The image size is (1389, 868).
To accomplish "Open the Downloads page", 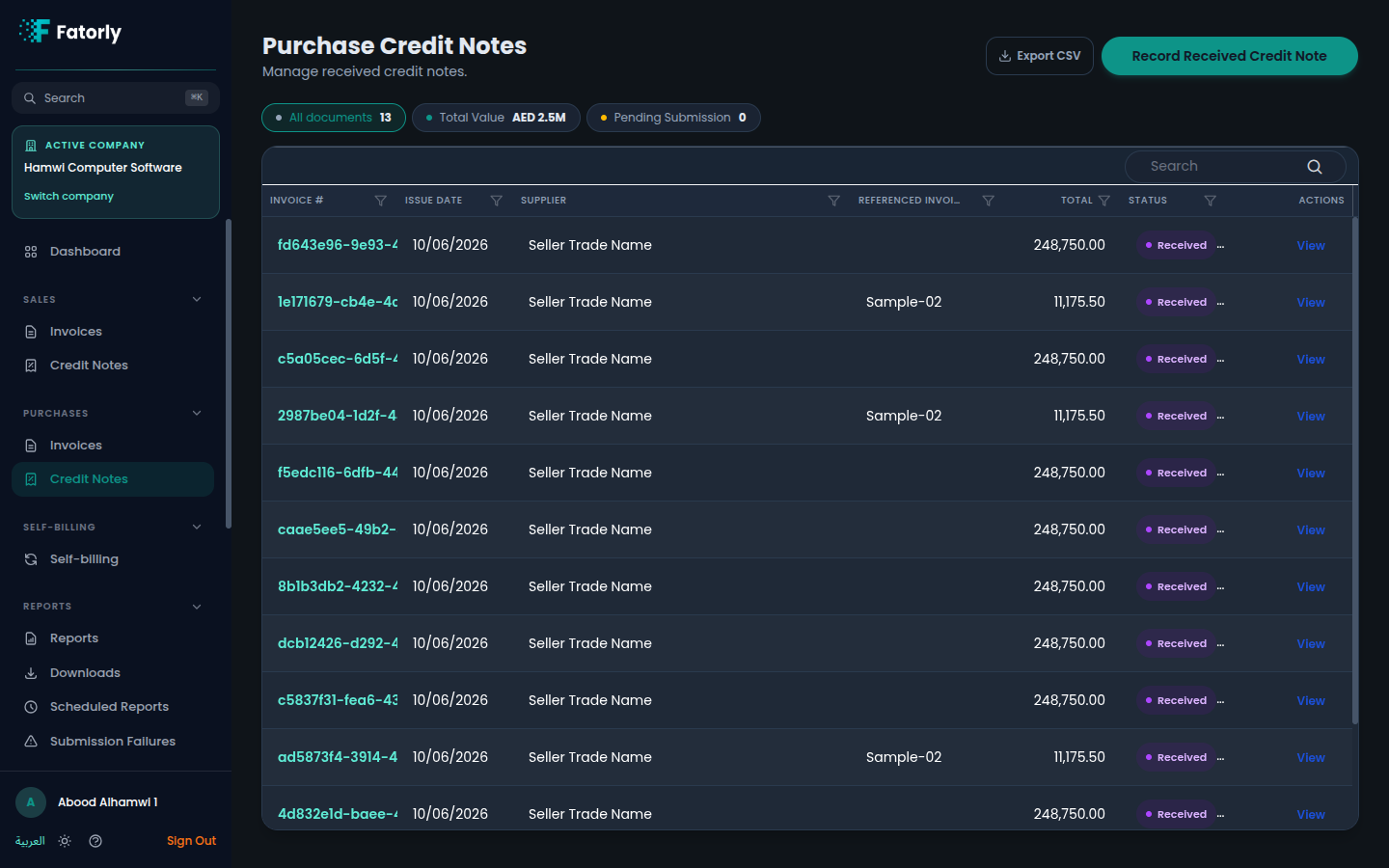I will (x=113, y=673).
